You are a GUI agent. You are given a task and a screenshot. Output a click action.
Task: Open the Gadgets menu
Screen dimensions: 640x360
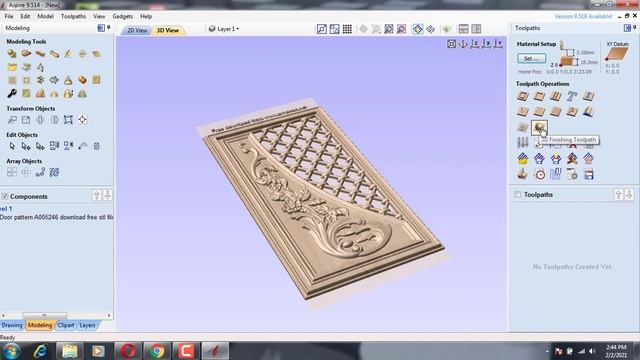click(122, 16)
